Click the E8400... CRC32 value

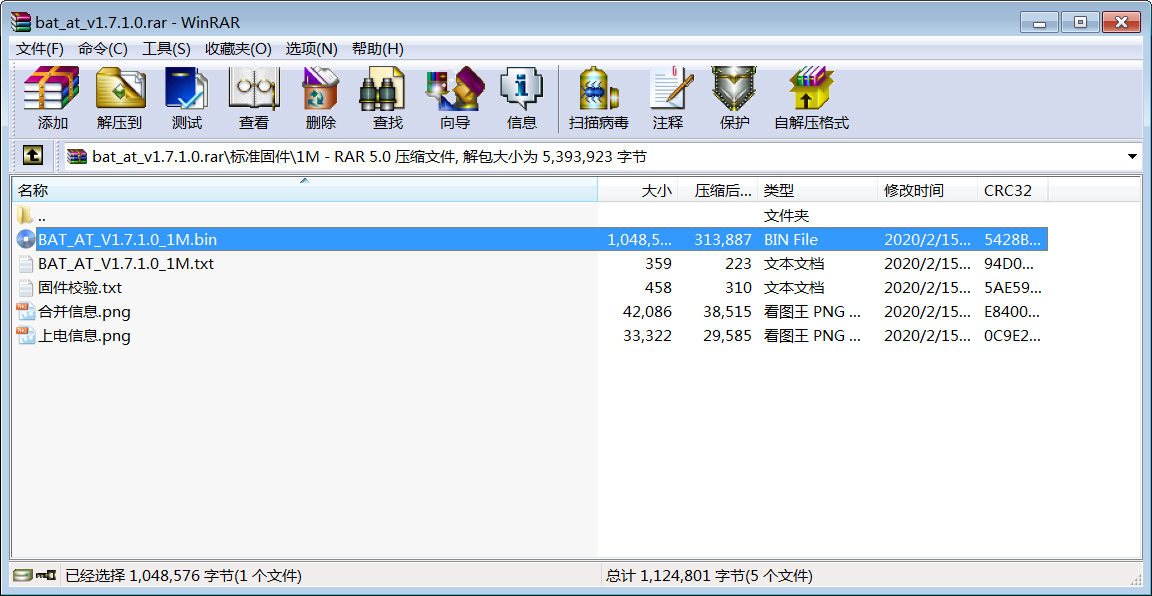tap(1012, 312)
